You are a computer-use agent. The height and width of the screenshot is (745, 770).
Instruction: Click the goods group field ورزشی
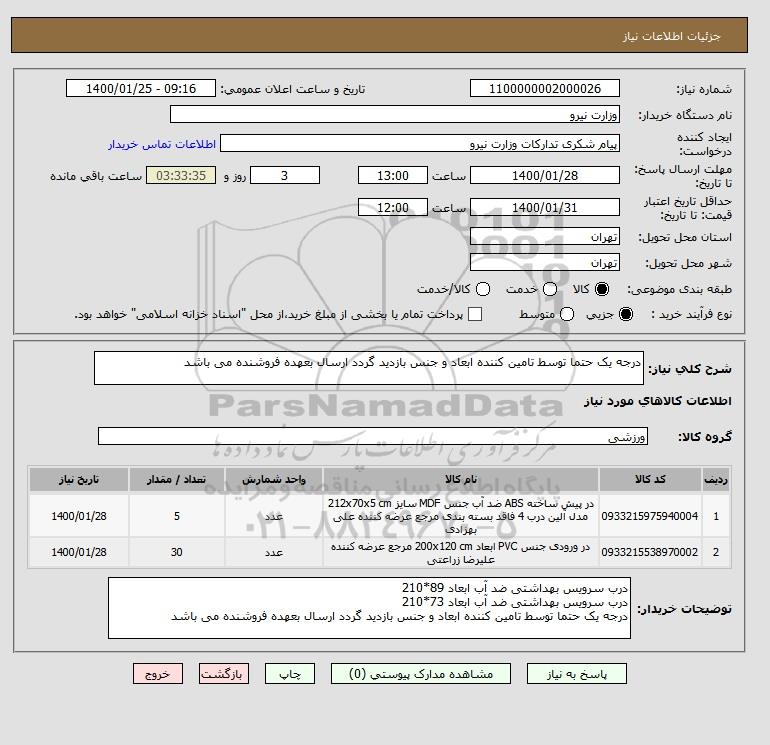pyautogui.click(x=373, y=436)
